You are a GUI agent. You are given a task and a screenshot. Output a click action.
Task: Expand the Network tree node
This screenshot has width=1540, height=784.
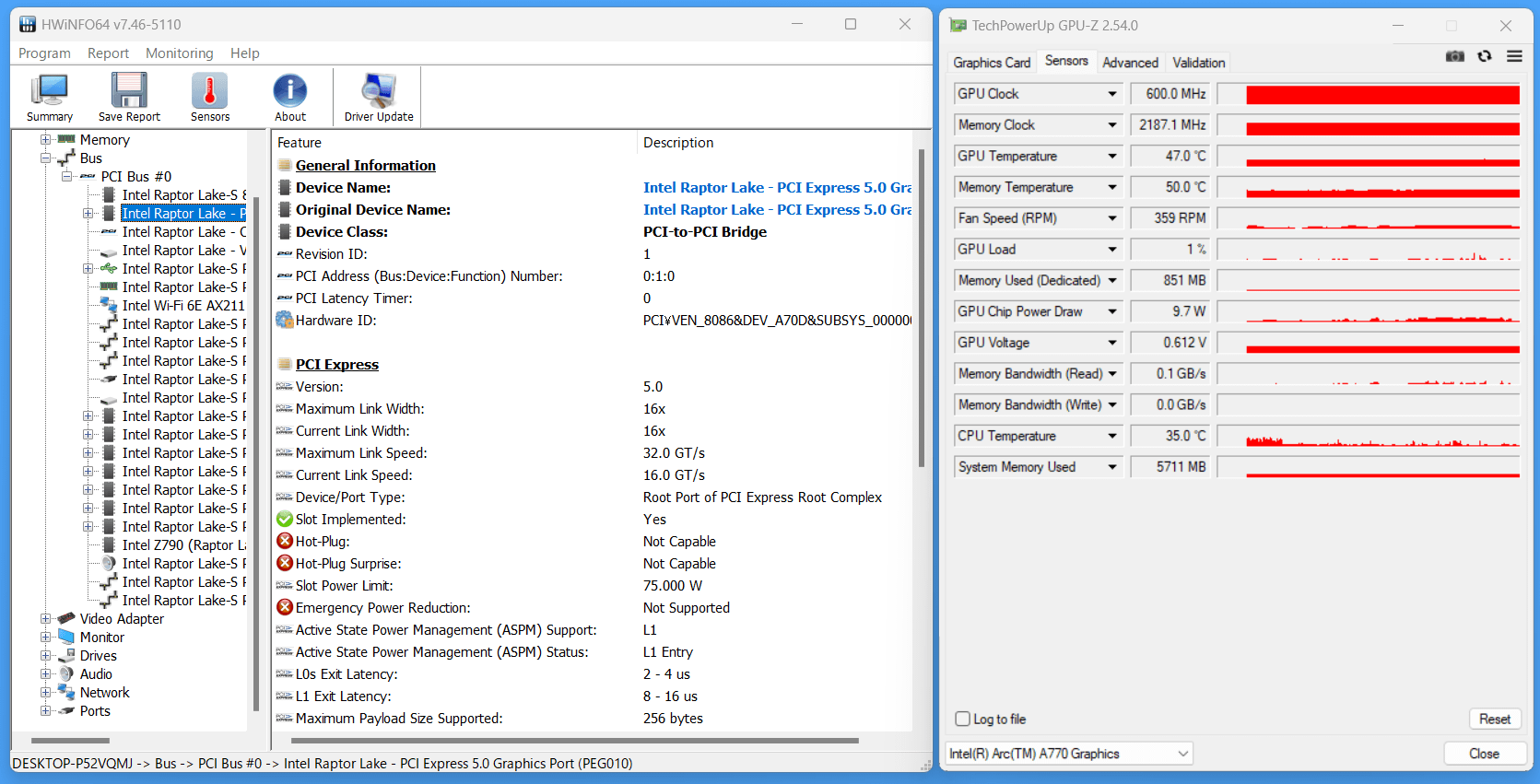pos(45,692)
